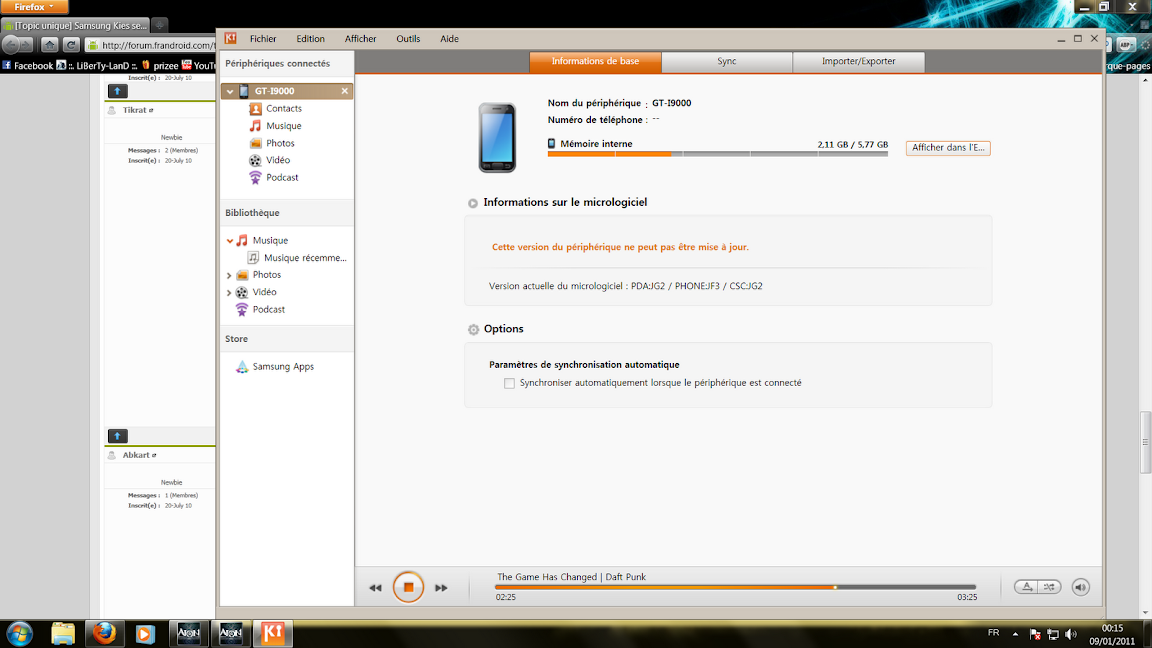Open Photos under GT-I9000 device

[272, 143]
